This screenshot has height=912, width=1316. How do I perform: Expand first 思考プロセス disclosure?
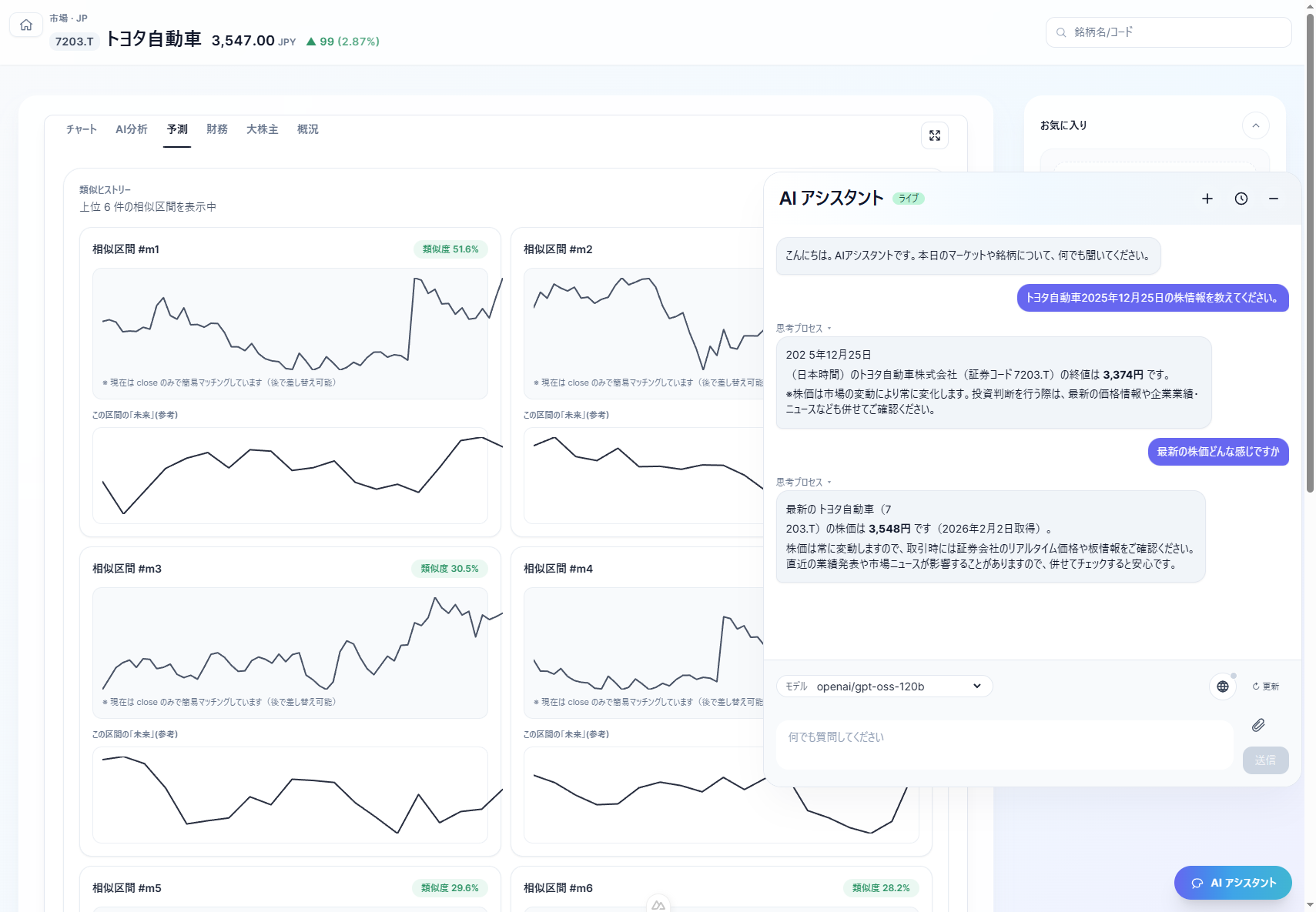pos(803,329)
